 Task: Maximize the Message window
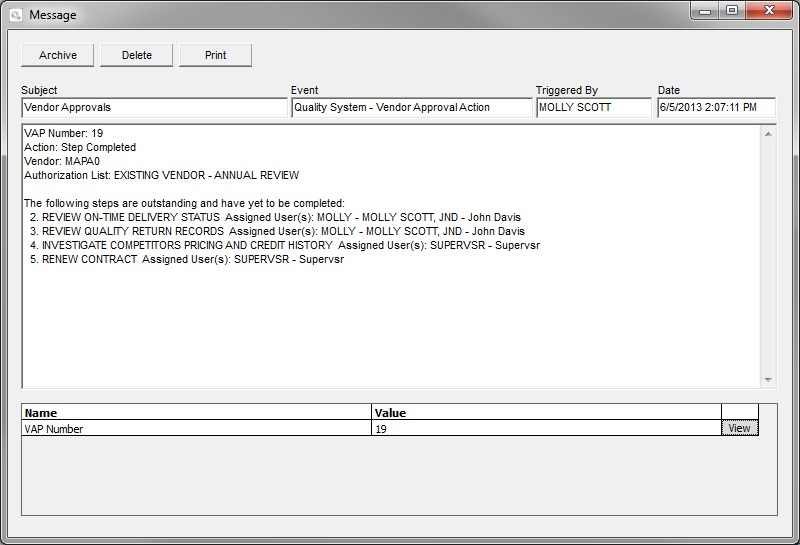(x=732, y=11)
